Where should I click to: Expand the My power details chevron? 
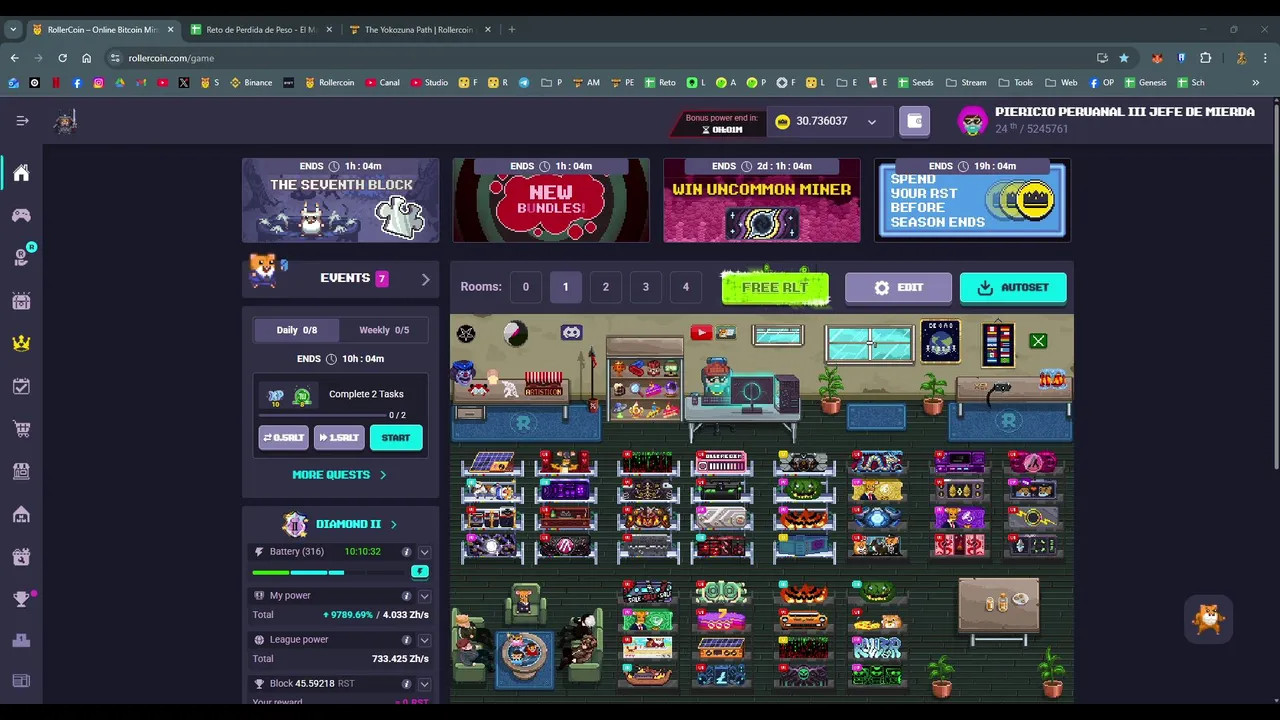click(x=424, y=595)
